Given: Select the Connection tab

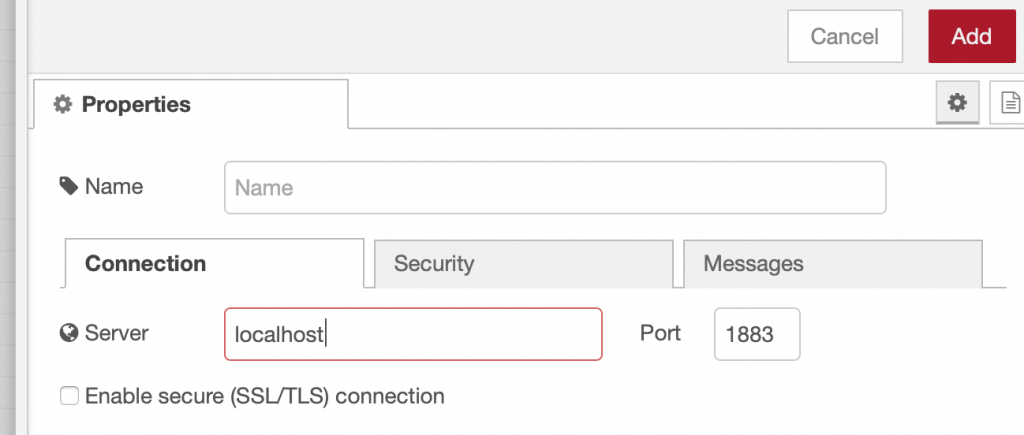Looking at the screenshot, I should (214, 263).
